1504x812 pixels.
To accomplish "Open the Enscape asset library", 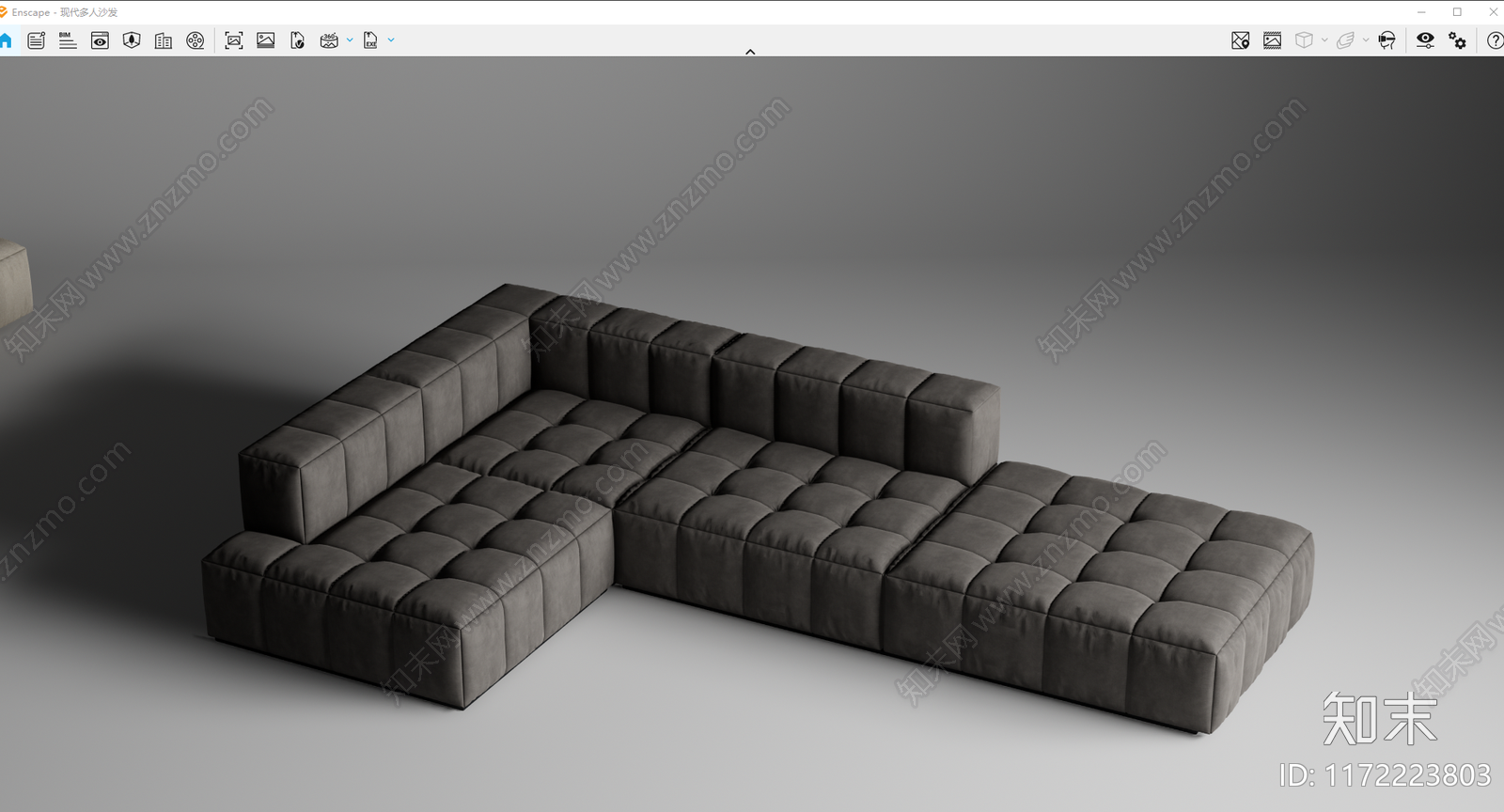I will point(132,40).
